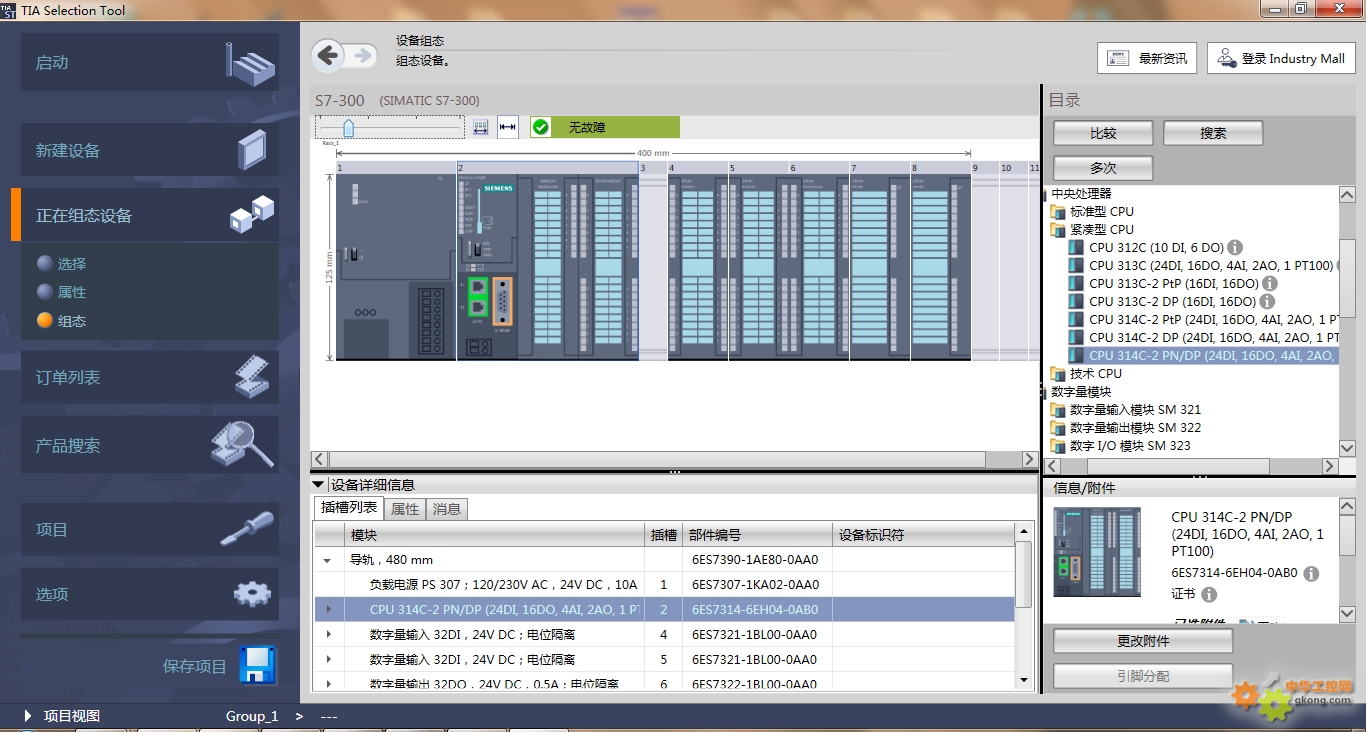
Task: Expand the 数字量输入模块 SM 321 folder
Action: click(x=1058, y=410)
